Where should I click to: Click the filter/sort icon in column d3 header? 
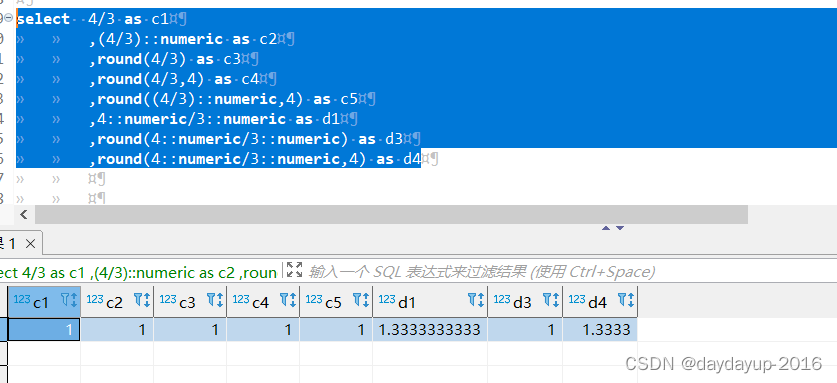551,300
